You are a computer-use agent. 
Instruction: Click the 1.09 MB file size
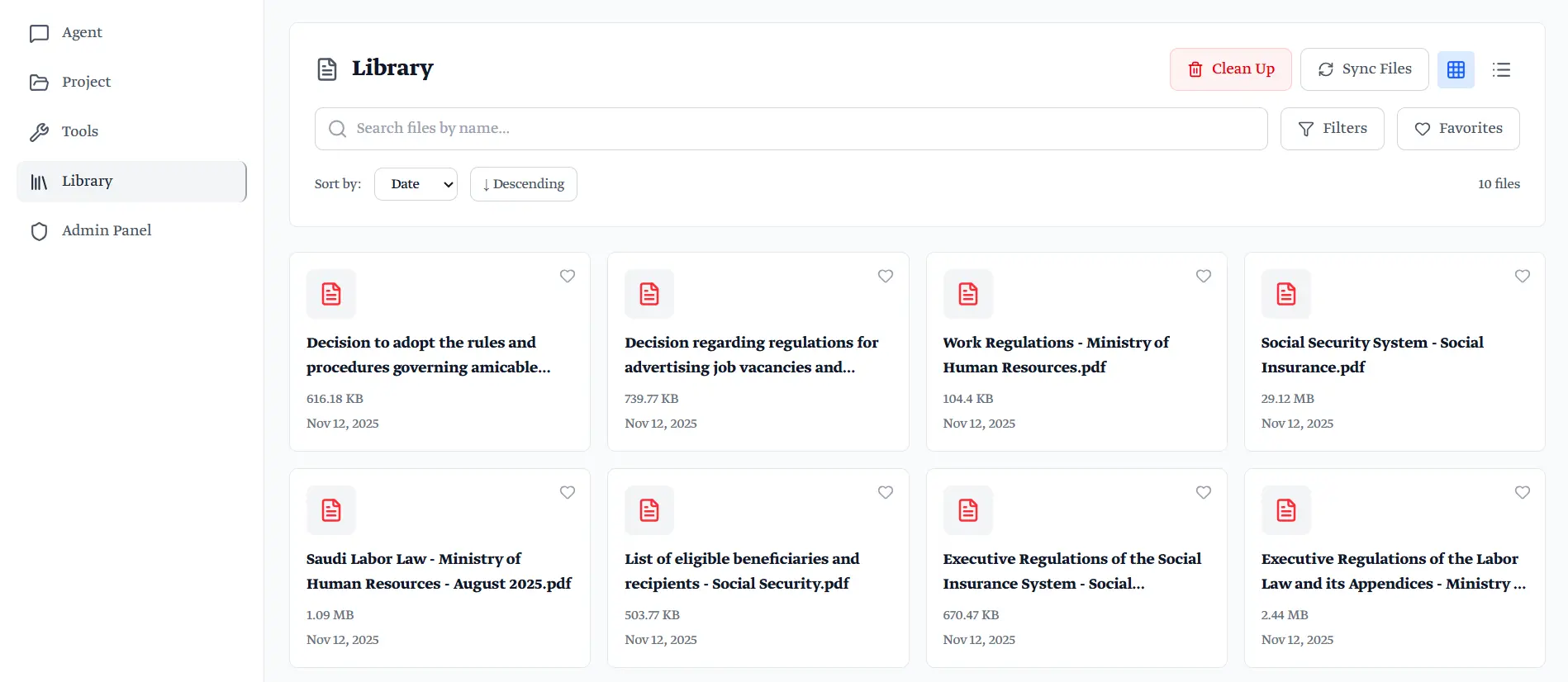tap(330, 615)
